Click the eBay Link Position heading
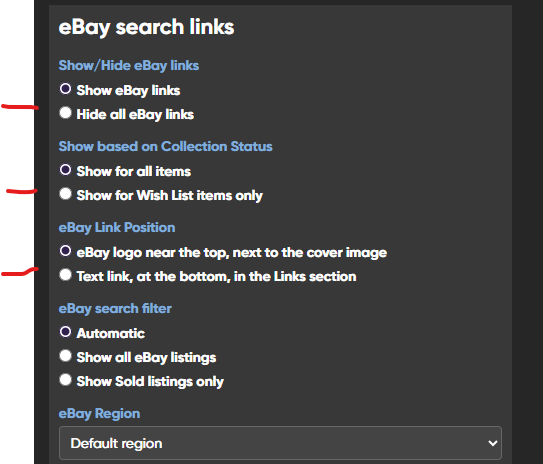Image resolution: width=543 pixels, height=464 pixels. tap(117, 228)
